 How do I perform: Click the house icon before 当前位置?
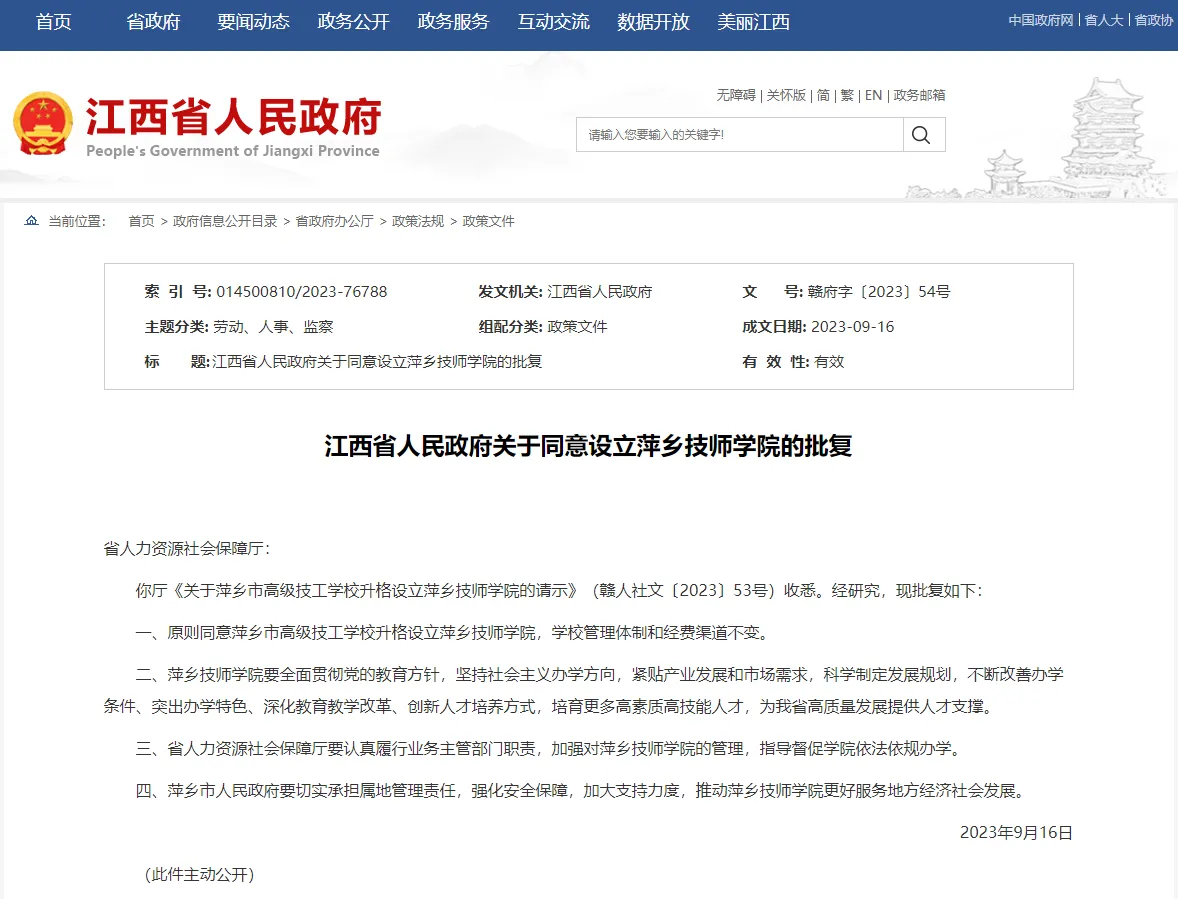point(30,221)
